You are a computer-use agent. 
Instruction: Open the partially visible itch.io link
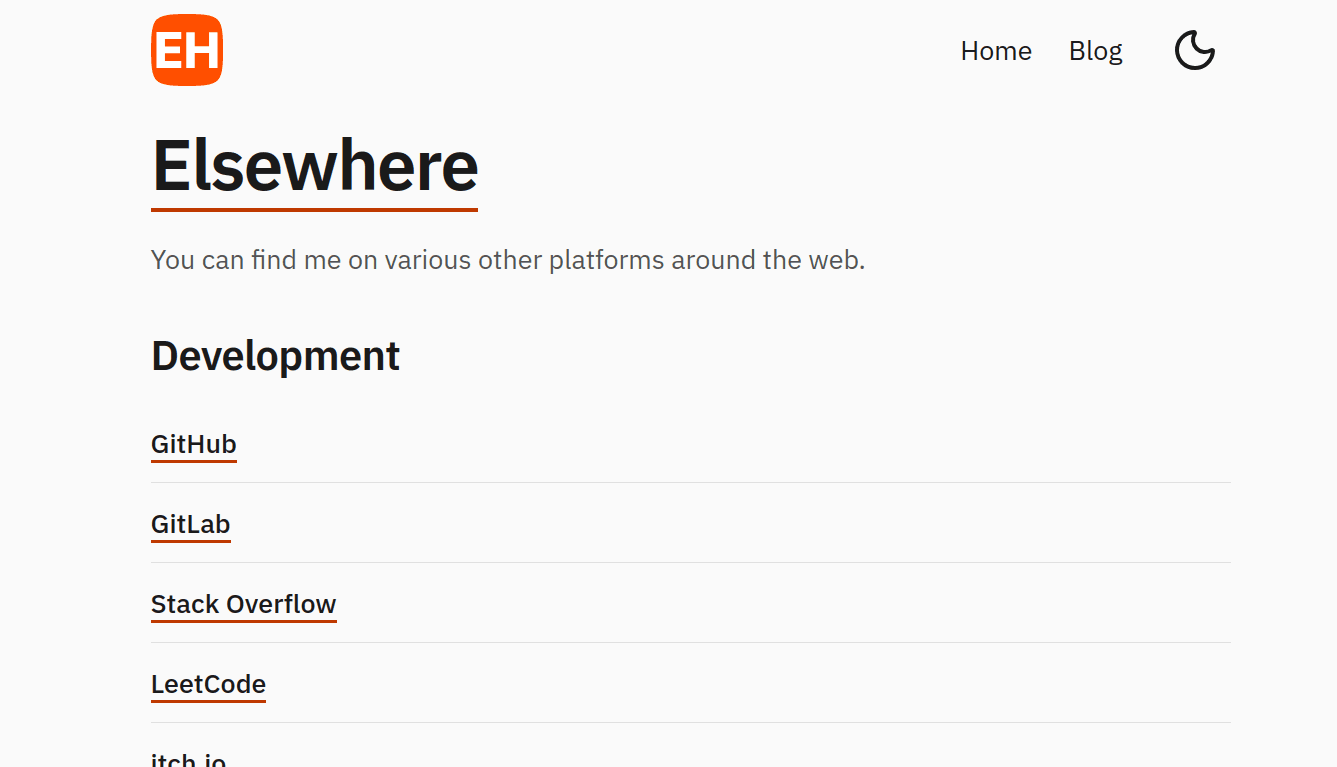(188, 760)
